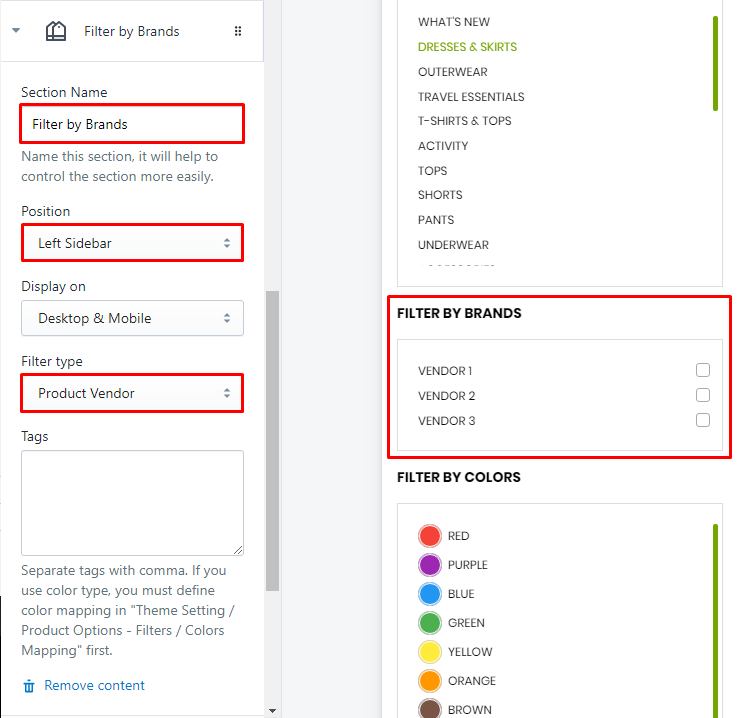Choose the blue color swatch

[430, 594]
